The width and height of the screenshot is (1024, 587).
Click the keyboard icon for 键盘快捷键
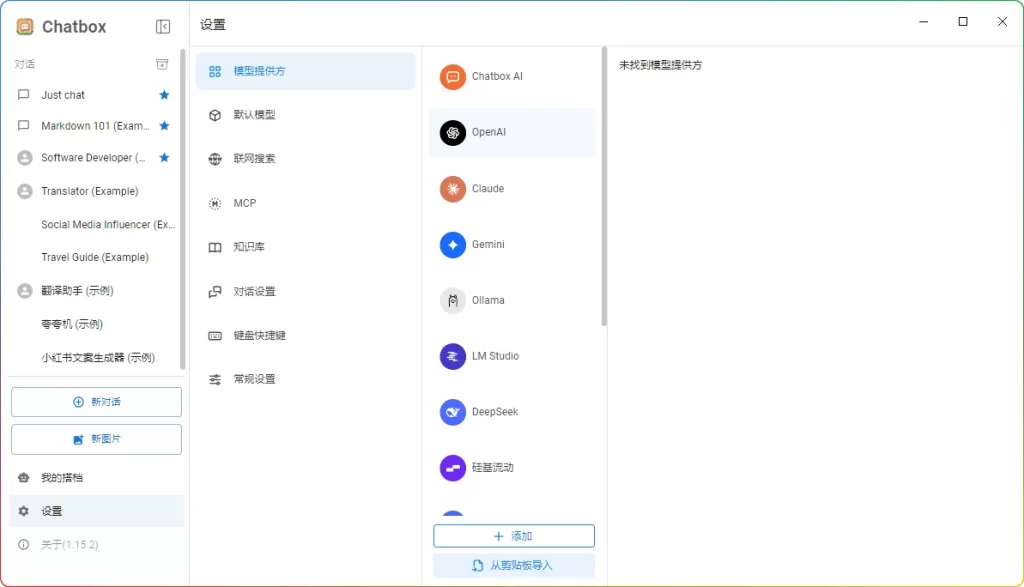[x=215, y=336]
